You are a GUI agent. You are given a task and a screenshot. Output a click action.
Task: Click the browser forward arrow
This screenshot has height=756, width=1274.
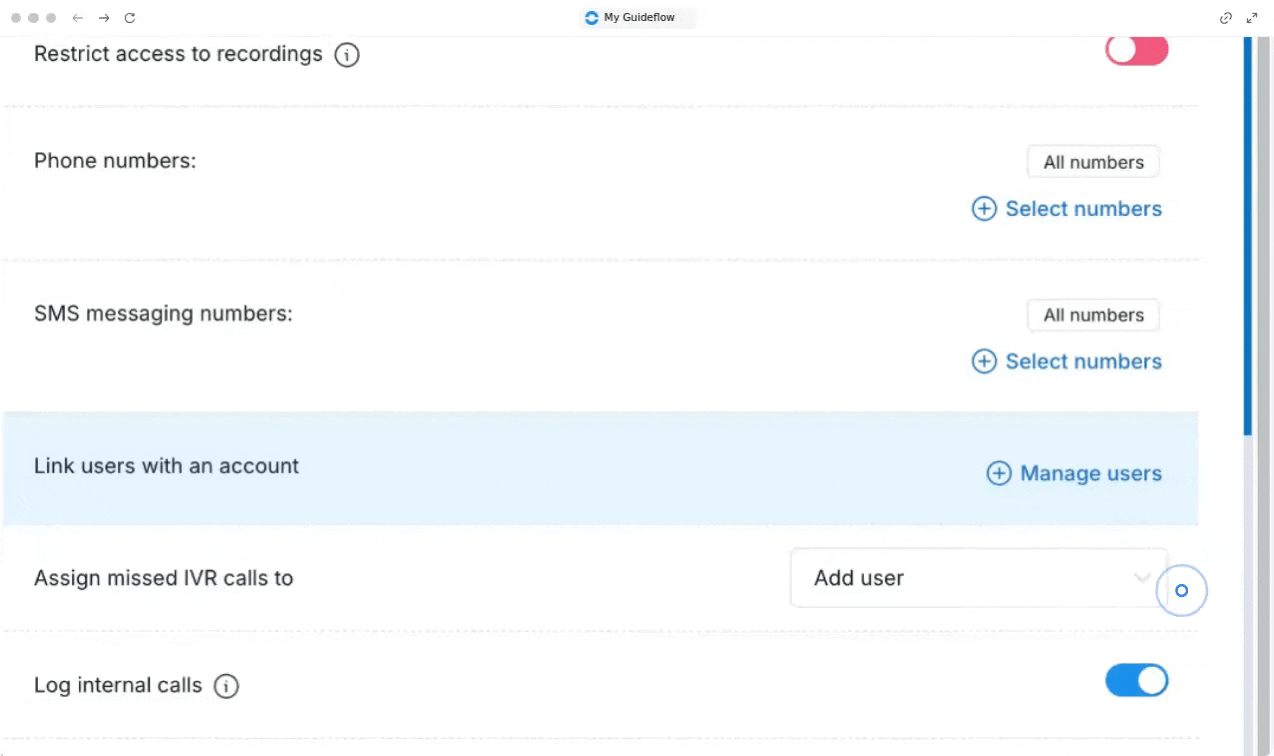click(104, 18)
